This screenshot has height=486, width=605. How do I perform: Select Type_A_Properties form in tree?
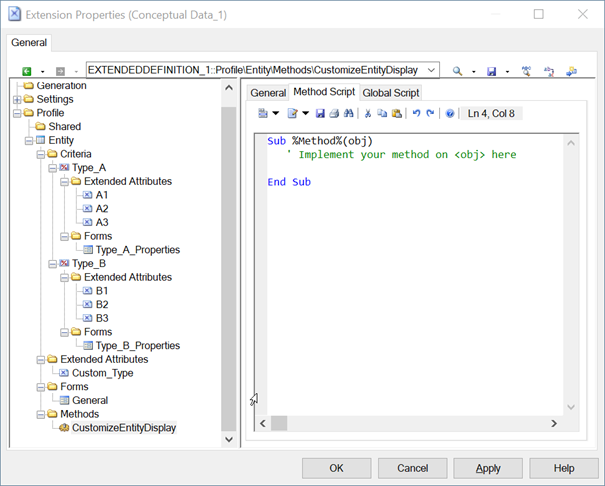[137, 250]
